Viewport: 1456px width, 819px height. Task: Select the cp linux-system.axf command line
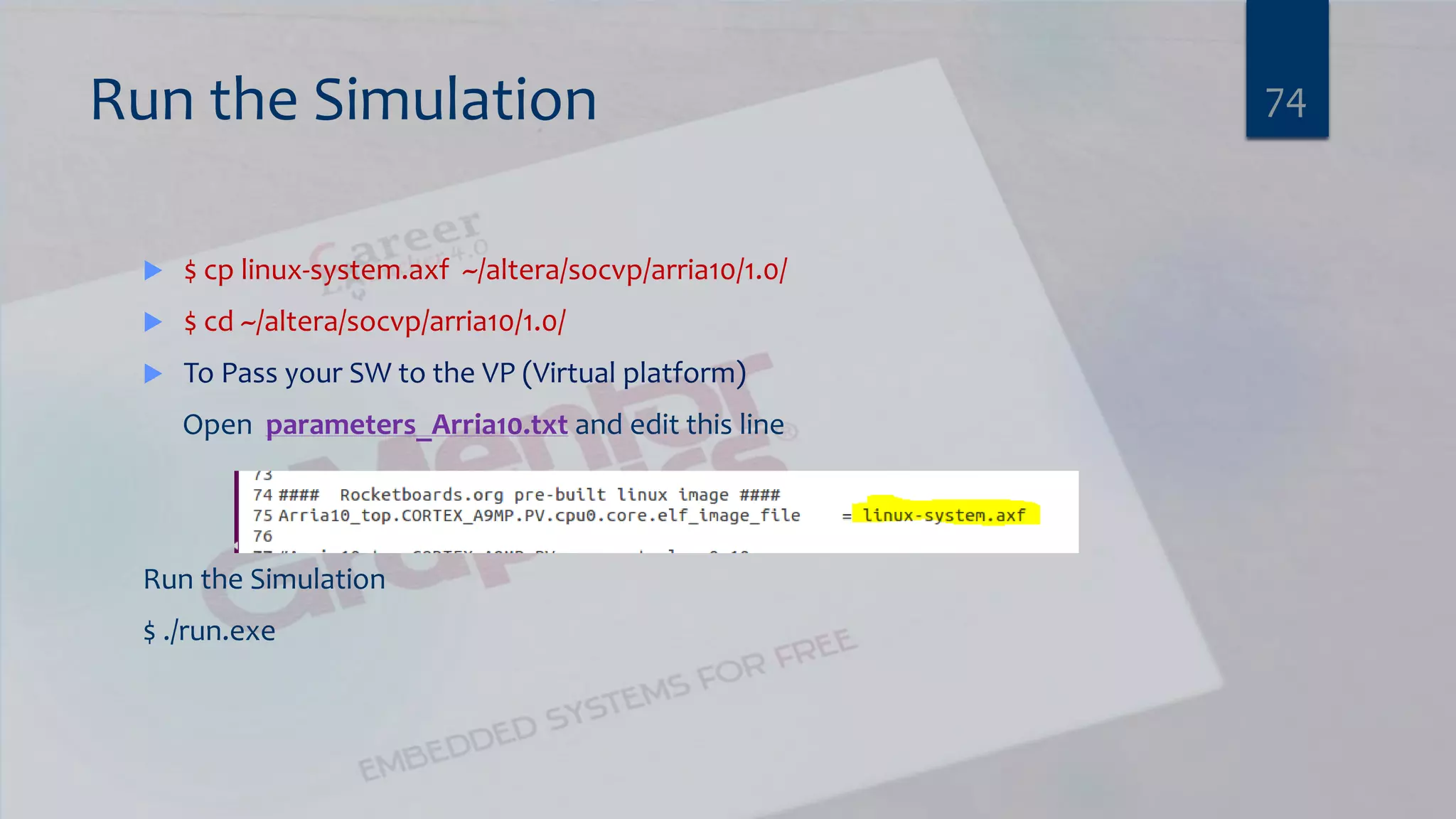click(x=486, y=270)
